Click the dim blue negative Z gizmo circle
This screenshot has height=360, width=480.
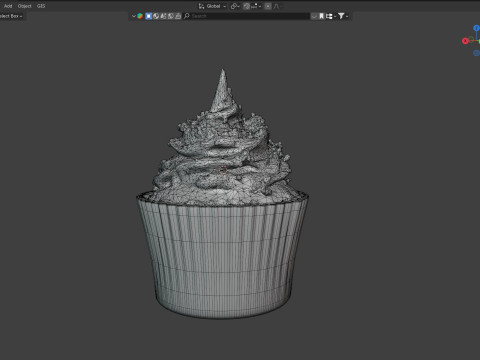(477, 53)
